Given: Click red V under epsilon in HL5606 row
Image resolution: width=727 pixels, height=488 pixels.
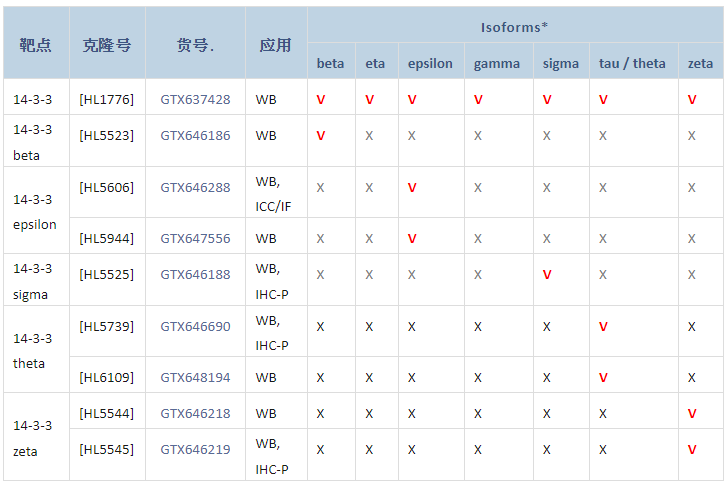Looking at the screenshot, I should tap(412, 188).
